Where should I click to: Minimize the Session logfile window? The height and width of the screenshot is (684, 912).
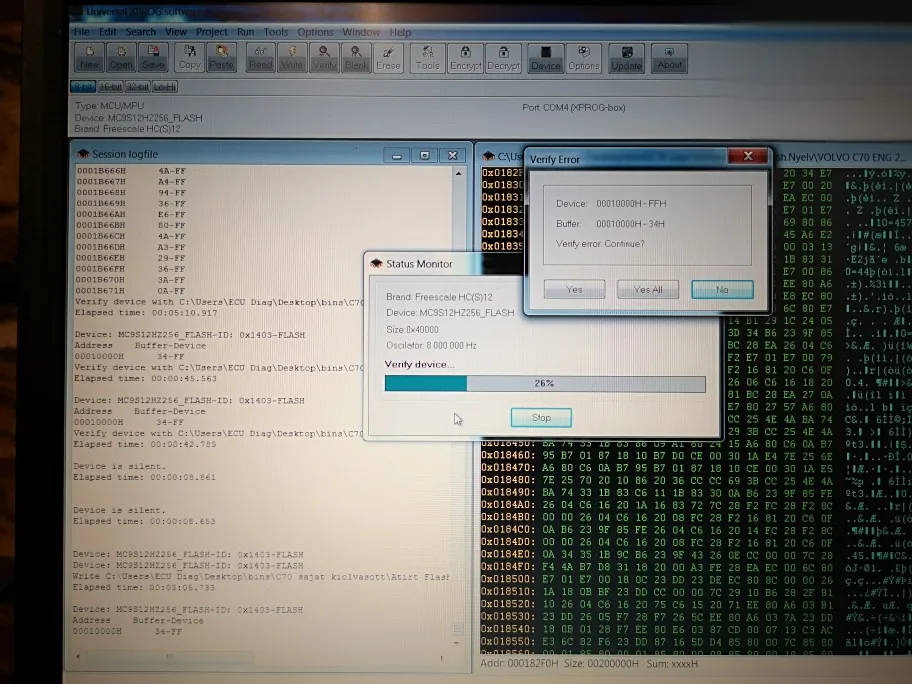(397, 155)
